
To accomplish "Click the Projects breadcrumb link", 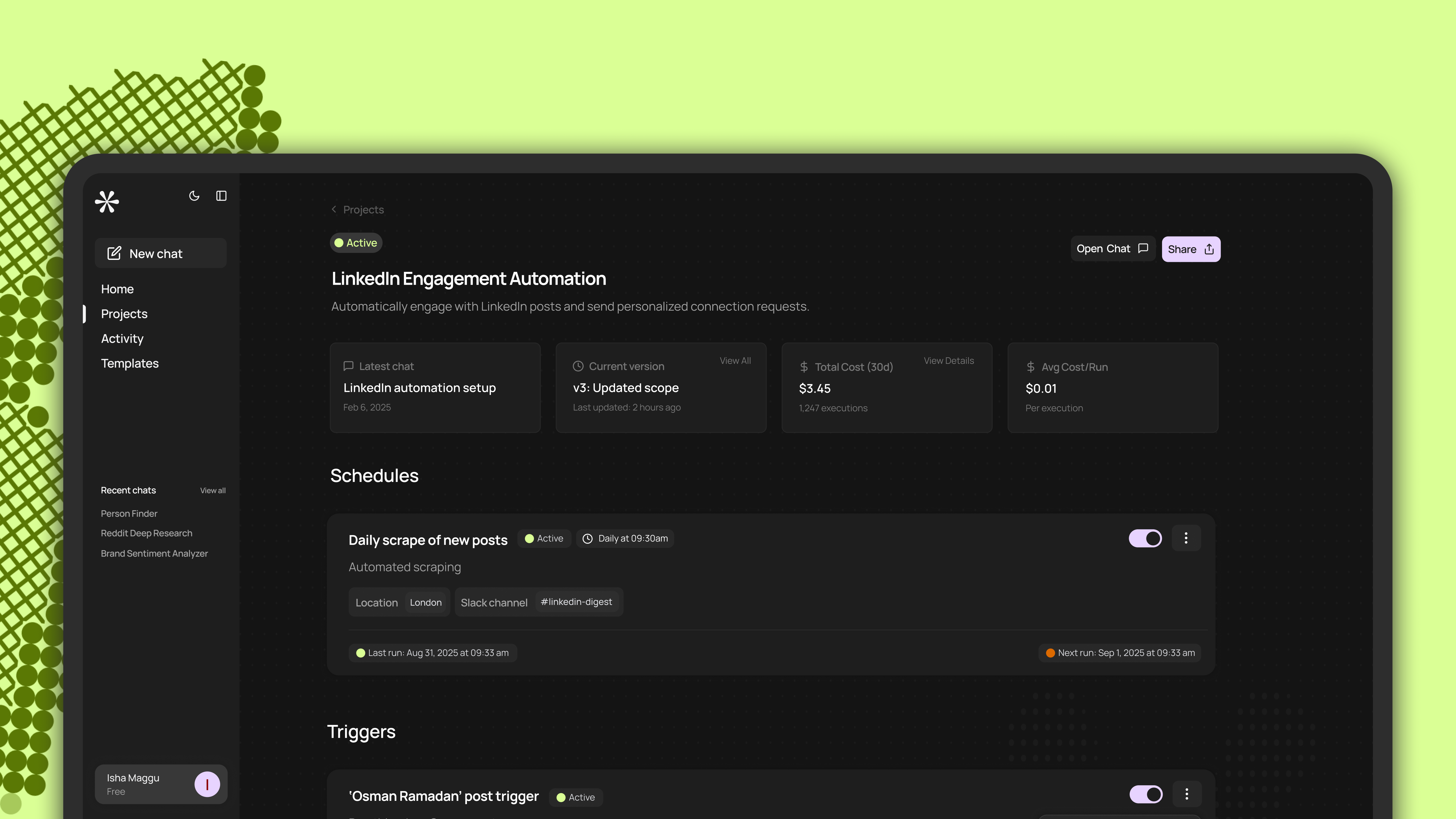I will pyautogui.click(x=363, y=210).
